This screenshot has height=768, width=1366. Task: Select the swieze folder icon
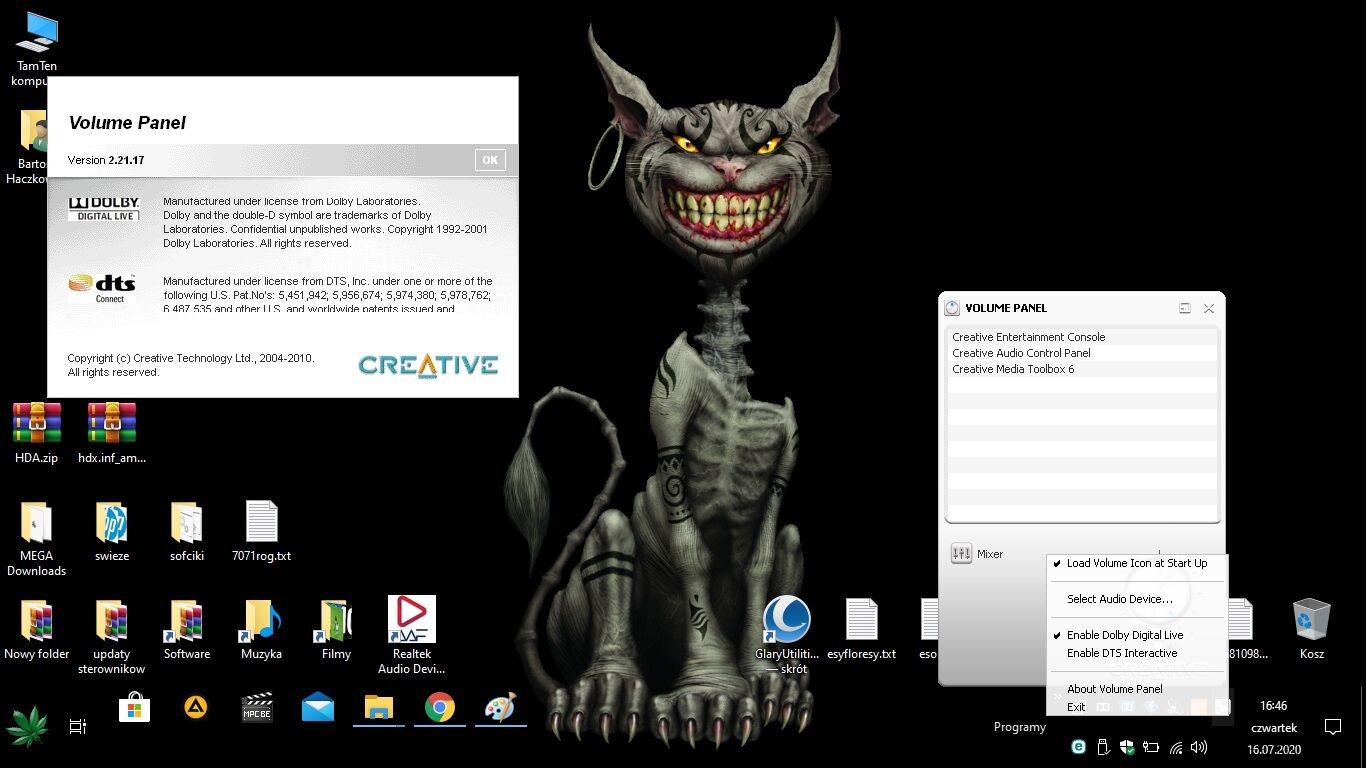tap(112, 531)
